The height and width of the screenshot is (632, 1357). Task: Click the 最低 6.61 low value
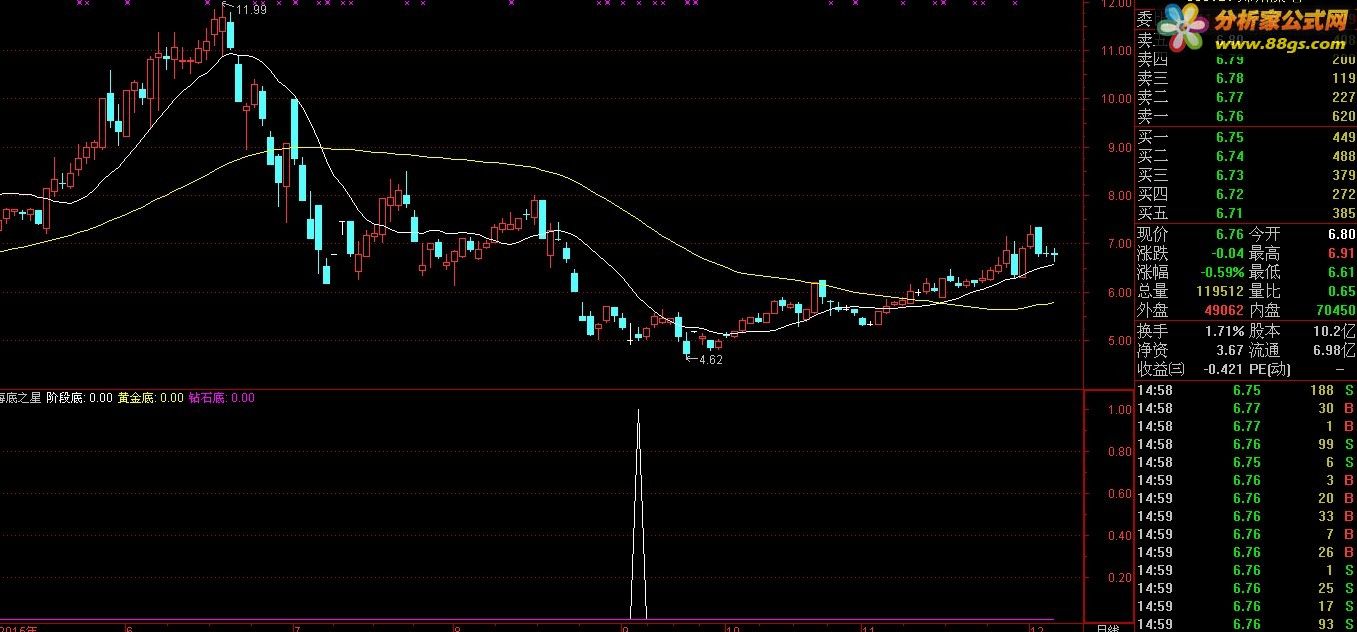click(1341, 272)
